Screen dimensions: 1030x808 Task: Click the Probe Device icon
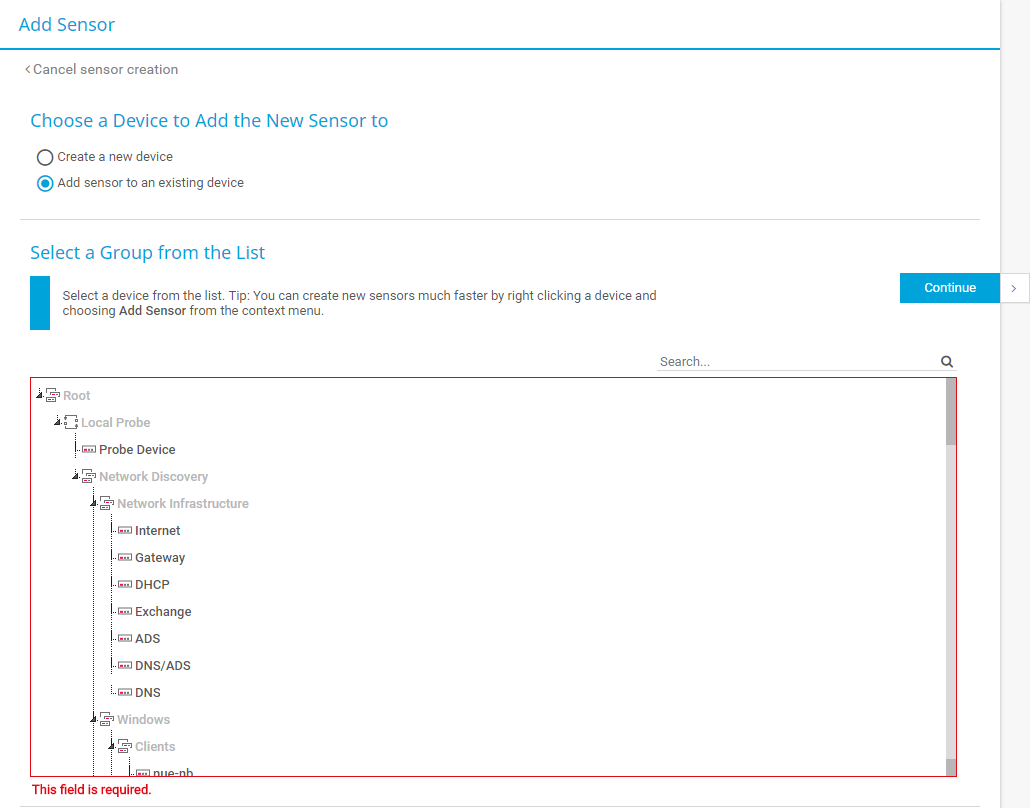pyautogui.click(x=89, y=450)
